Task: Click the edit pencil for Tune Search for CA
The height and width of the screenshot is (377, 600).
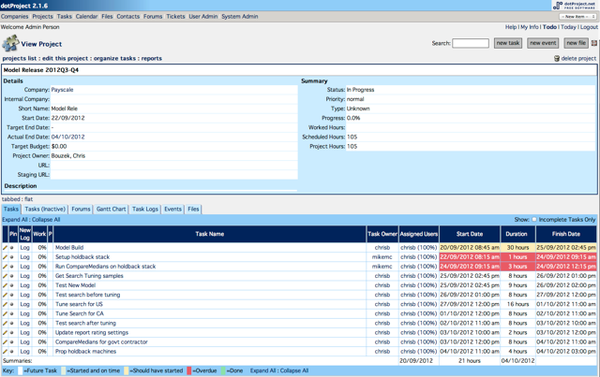Action: click(x=5, y=314)
